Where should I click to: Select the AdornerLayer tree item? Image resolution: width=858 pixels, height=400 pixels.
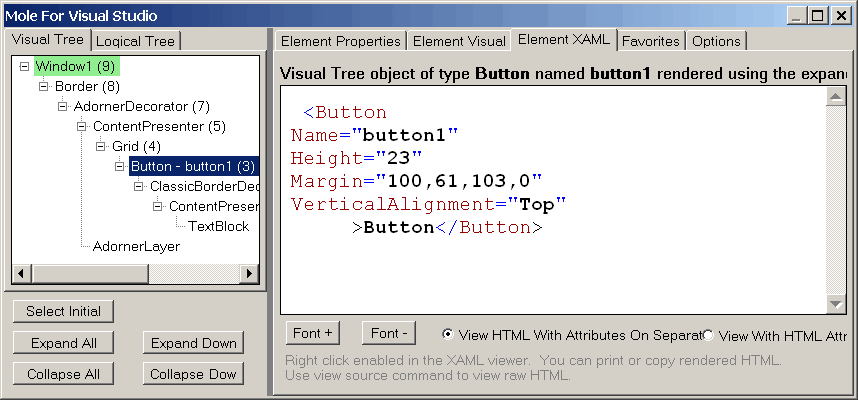136,246
